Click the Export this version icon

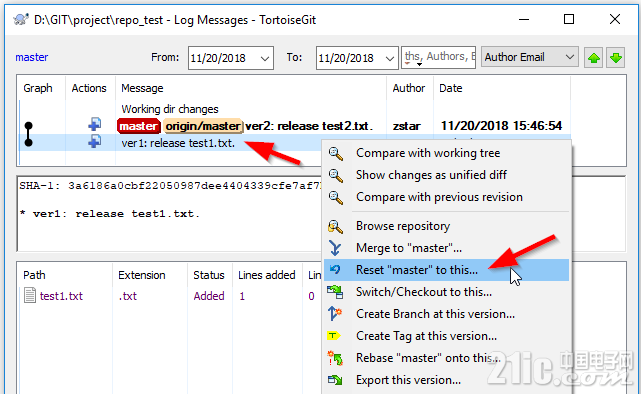coord(335,380)
